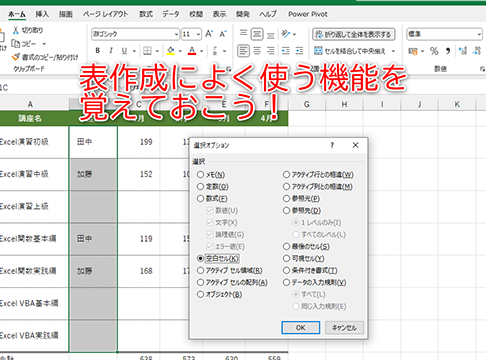Image resolution: width=486 pixels, height=360 pixels.
Task: Click the red font color button
Action: [x=192, y=51]
